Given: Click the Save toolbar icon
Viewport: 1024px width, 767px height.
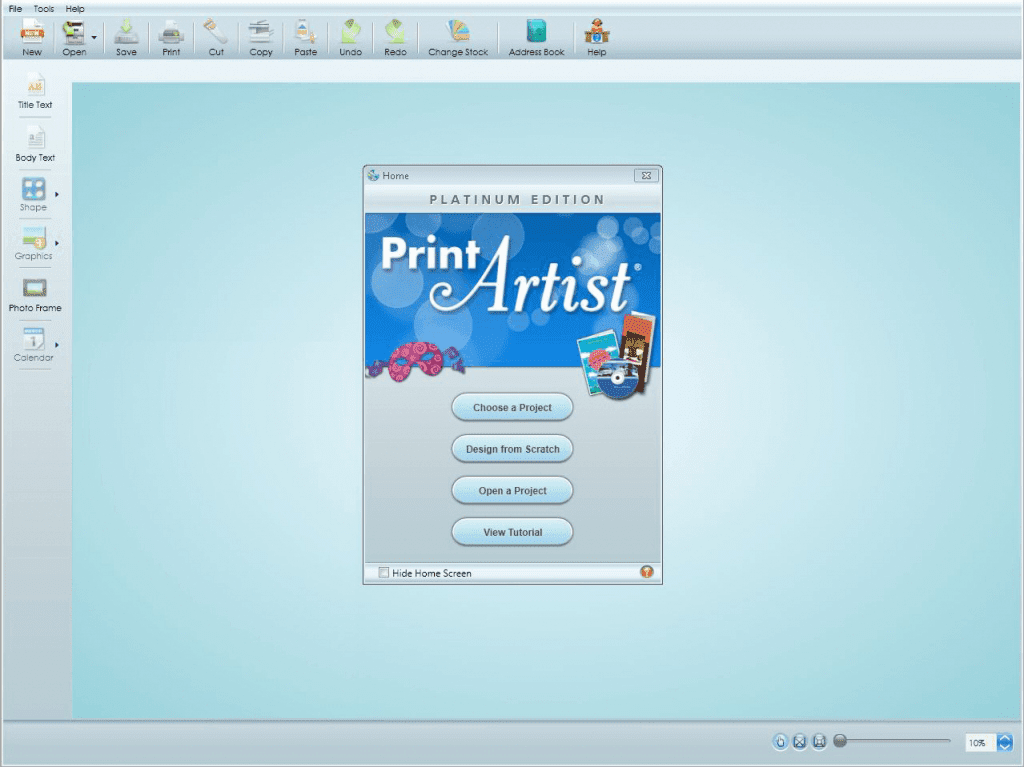Looking at the screenshot, I should 126,37.
